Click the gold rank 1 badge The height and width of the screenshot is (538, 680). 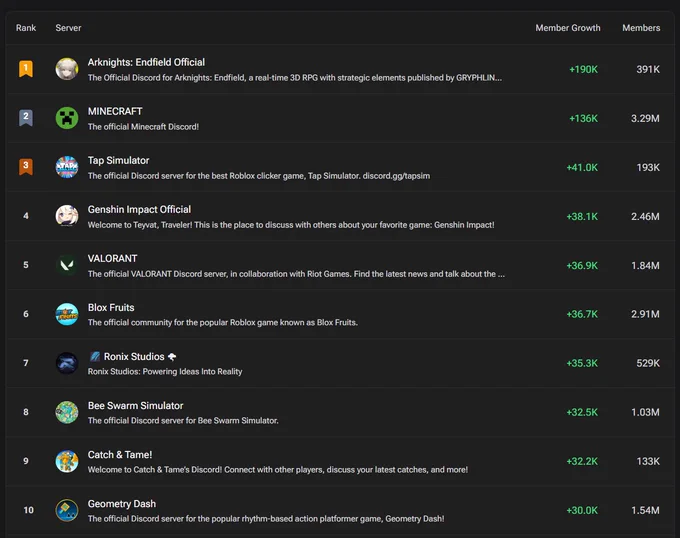(x=26, y=69)
